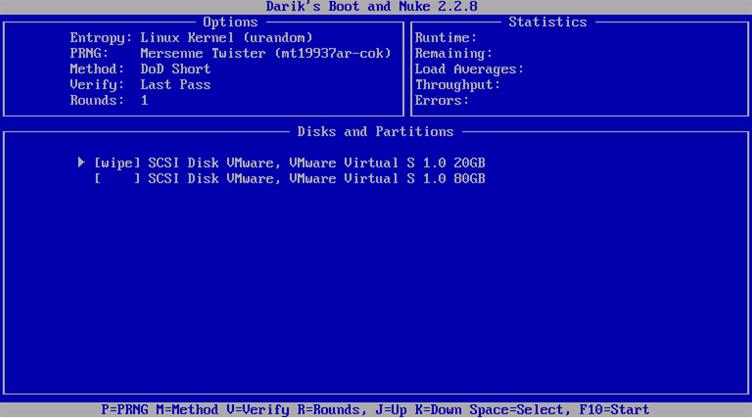
Task: Click the Rounds value of 1
Action: [144, 100]
